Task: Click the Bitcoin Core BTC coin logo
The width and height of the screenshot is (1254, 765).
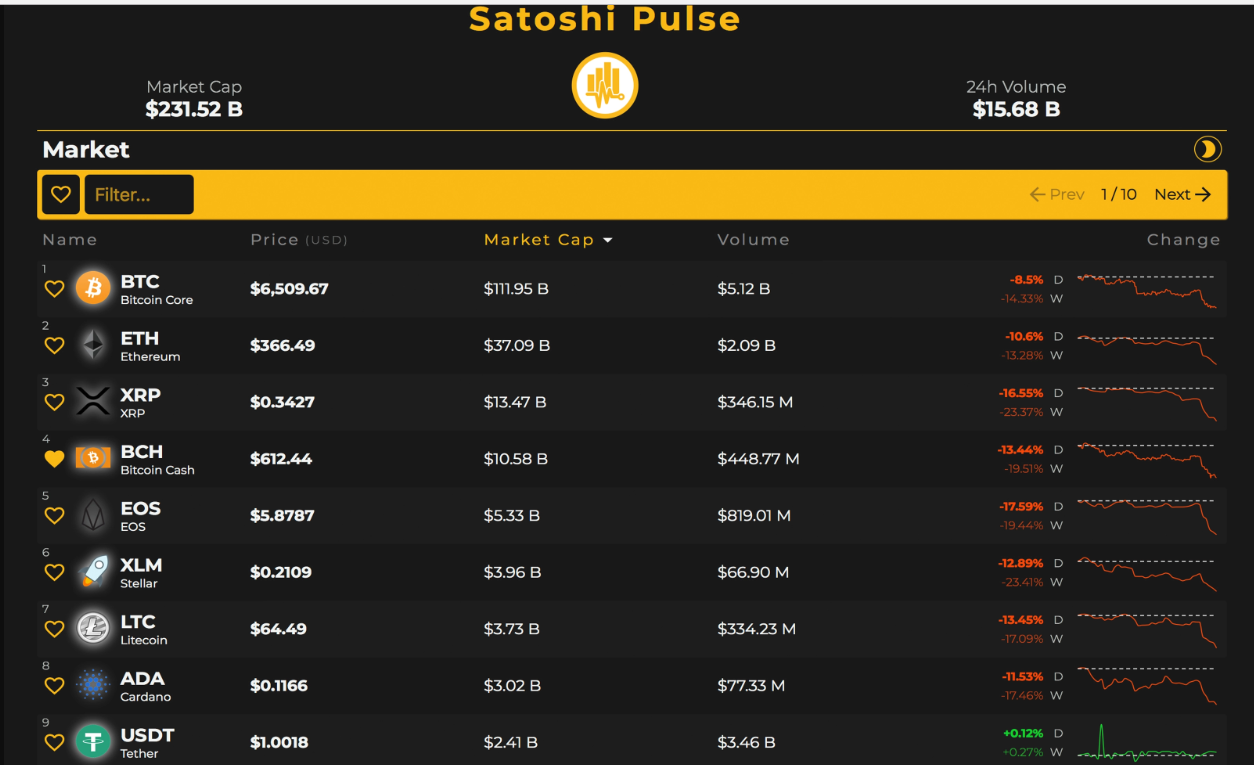Action: click(x=92, y=288)
